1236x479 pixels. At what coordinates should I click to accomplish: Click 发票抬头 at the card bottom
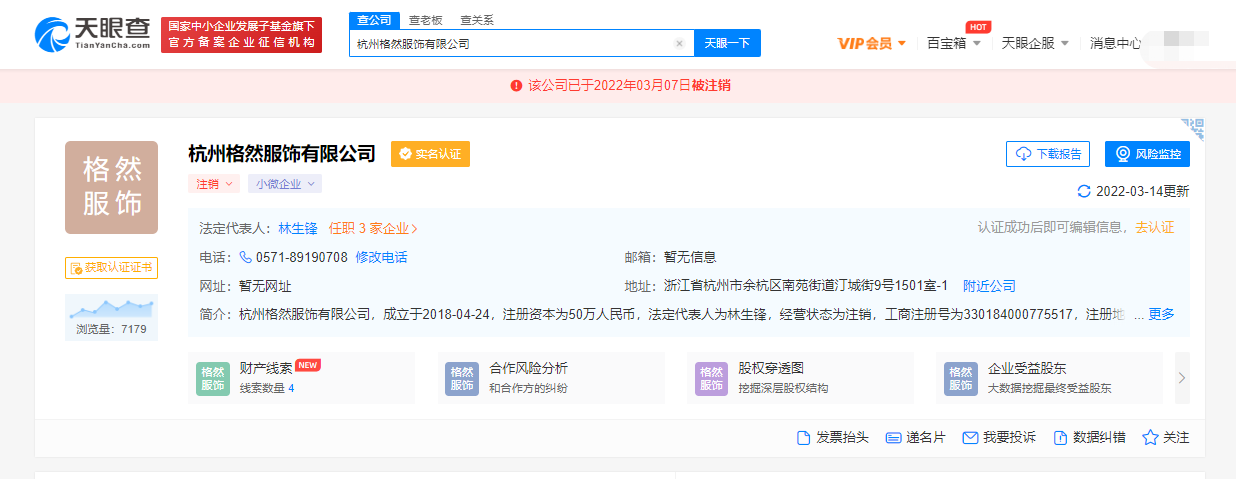(832, 438)
